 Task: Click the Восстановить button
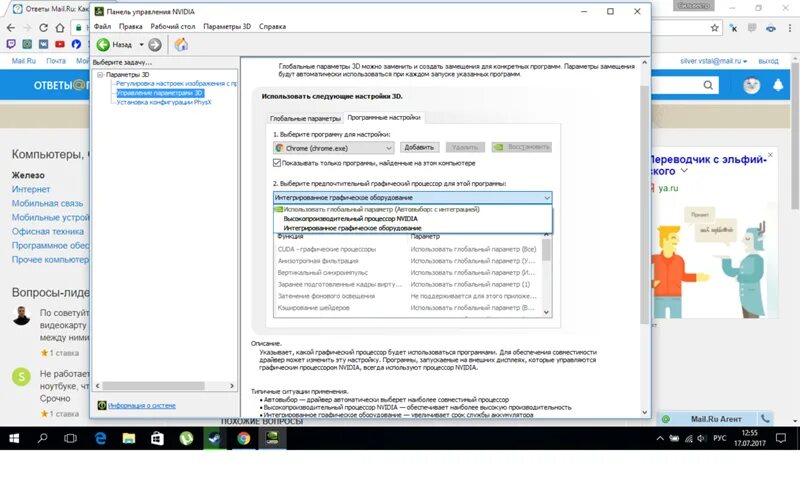pos(521,147)
